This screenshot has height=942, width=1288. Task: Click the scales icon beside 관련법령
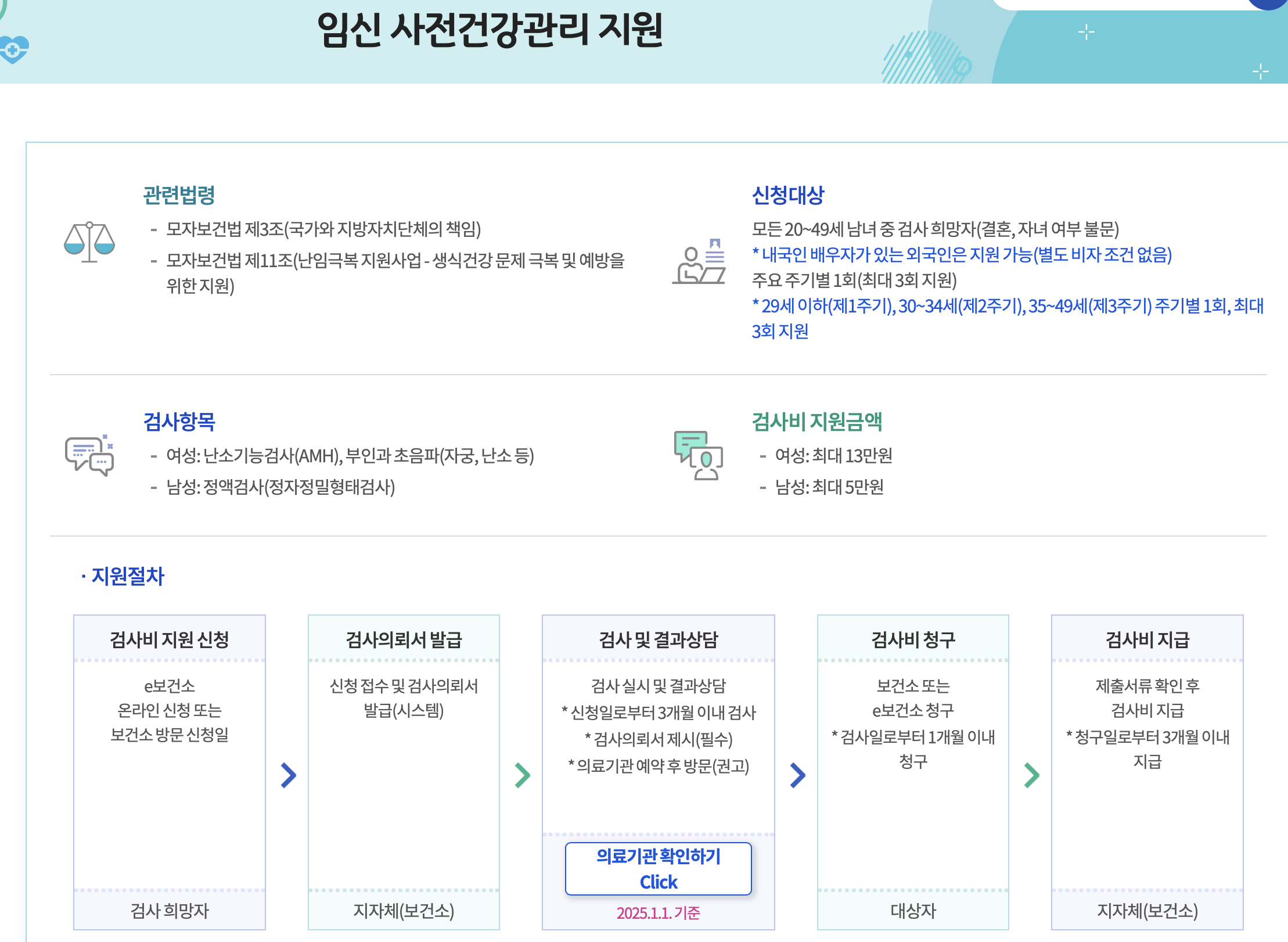click(89, 242)
